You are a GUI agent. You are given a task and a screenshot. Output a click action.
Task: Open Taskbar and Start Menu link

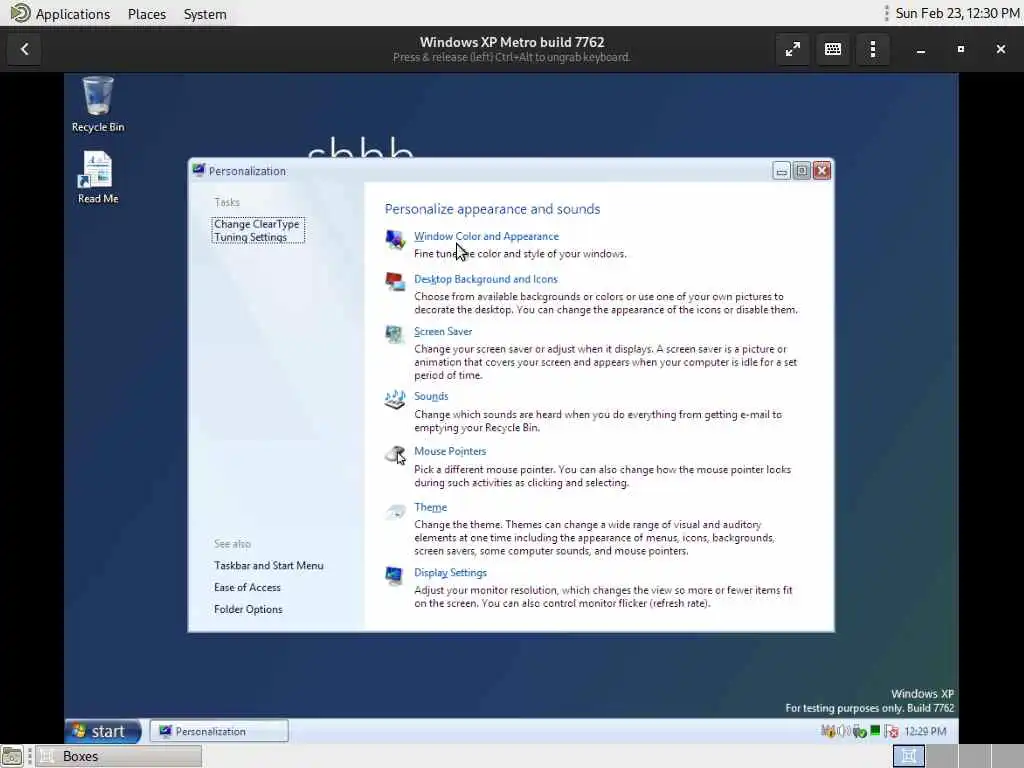[268, 566]
